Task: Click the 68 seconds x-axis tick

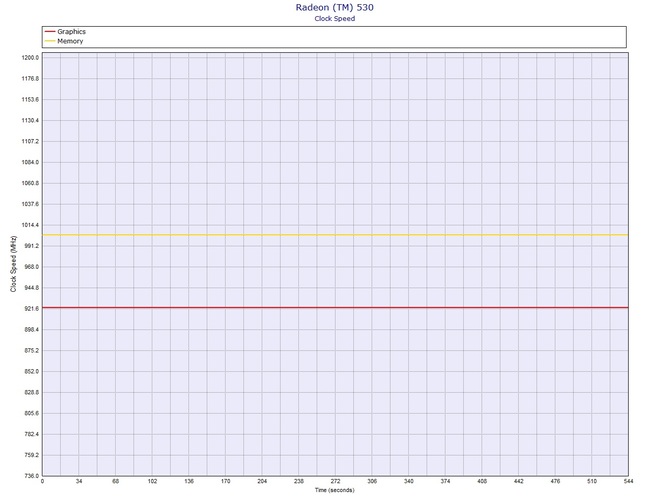Action: pos(115,481)
